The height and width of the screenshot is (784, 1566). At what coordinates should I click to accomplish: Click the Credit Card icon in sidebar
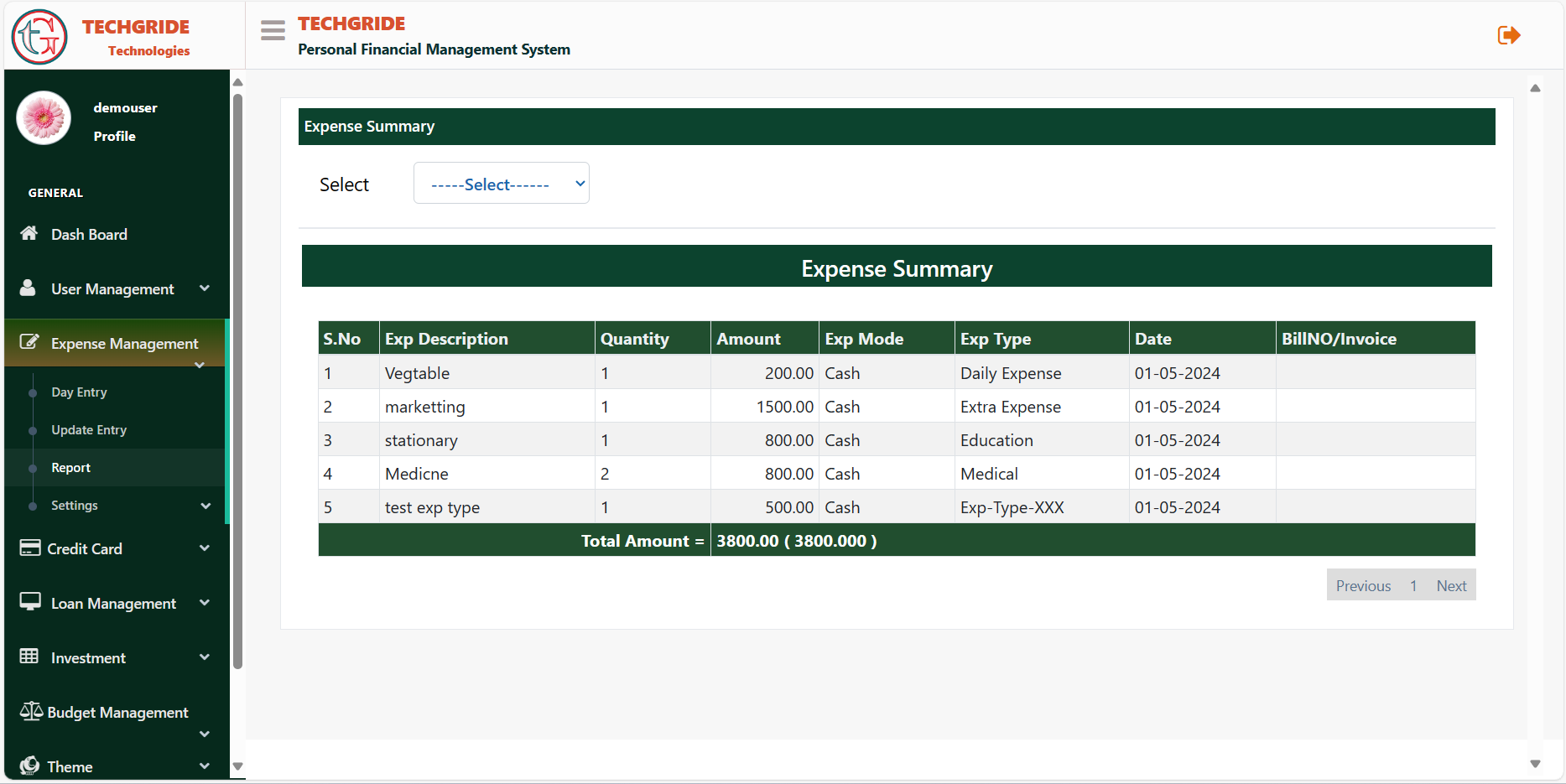[x=30, y=548]
